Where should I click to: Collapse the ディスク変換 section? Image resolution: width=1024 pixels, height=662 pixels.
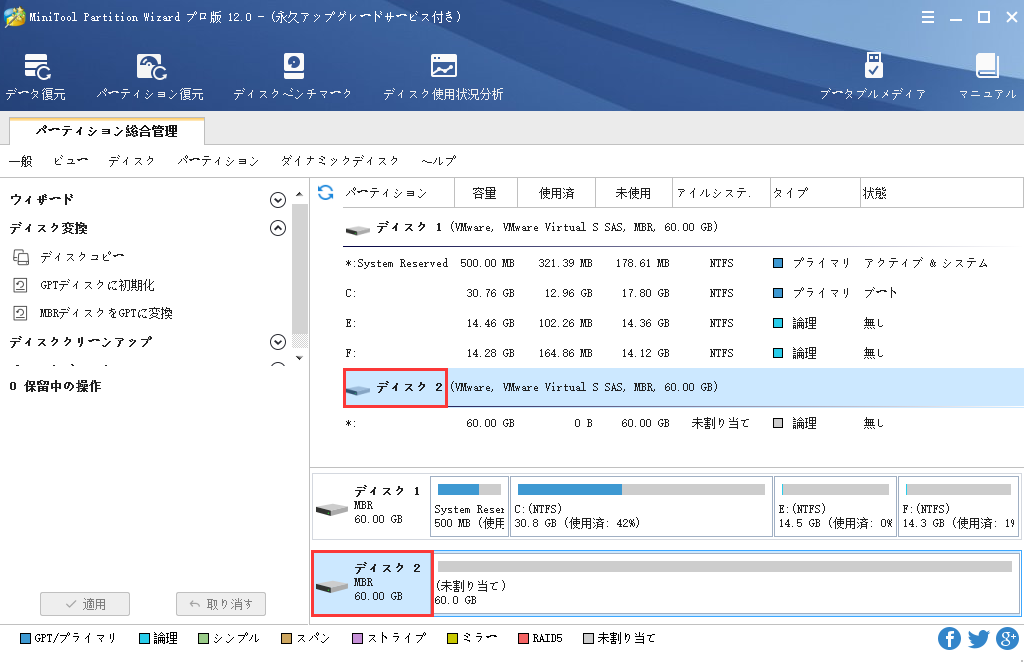click(278, 228)
